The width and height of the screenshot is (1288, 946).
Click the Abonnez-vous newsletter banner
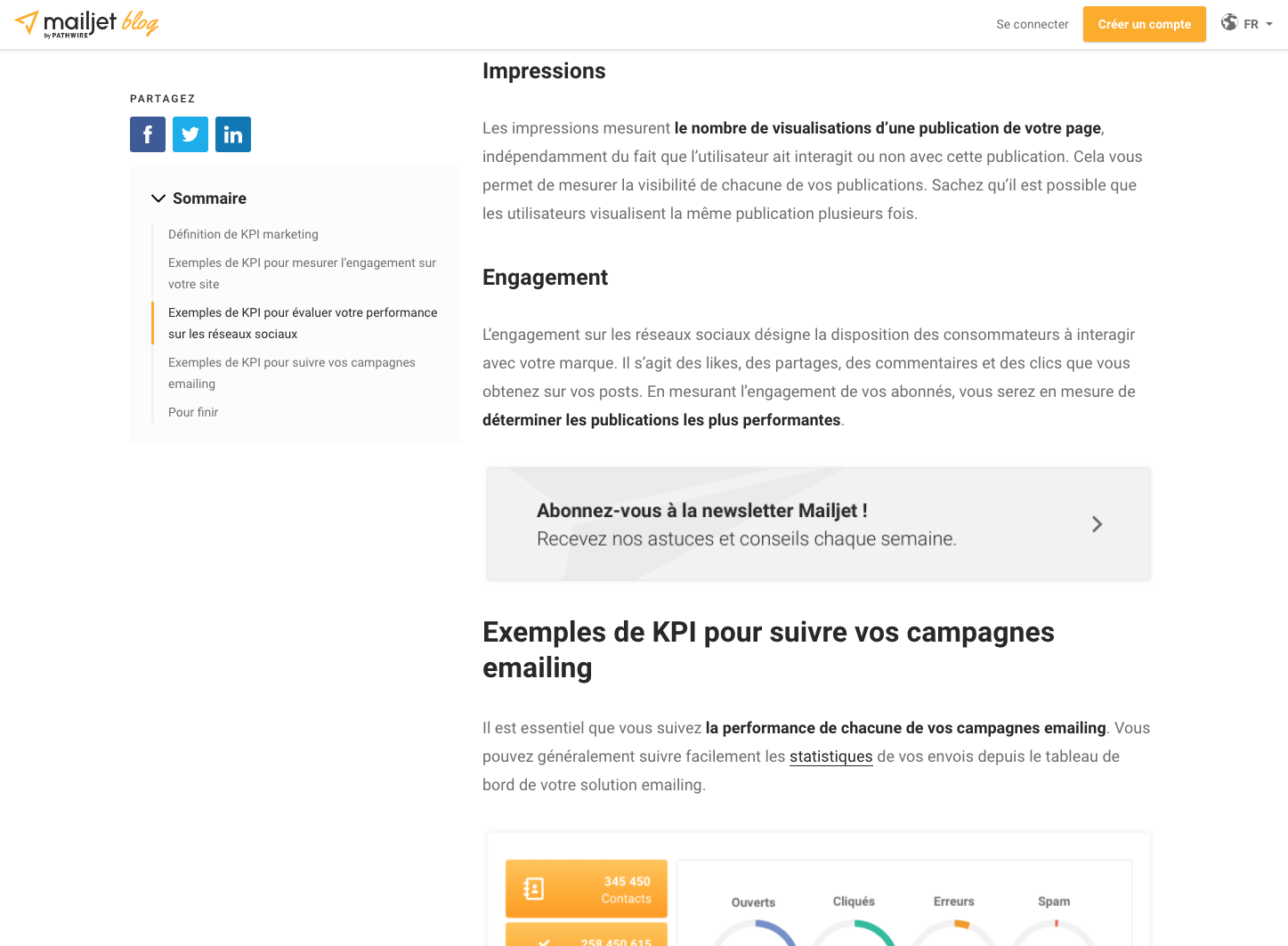(819, 524)
